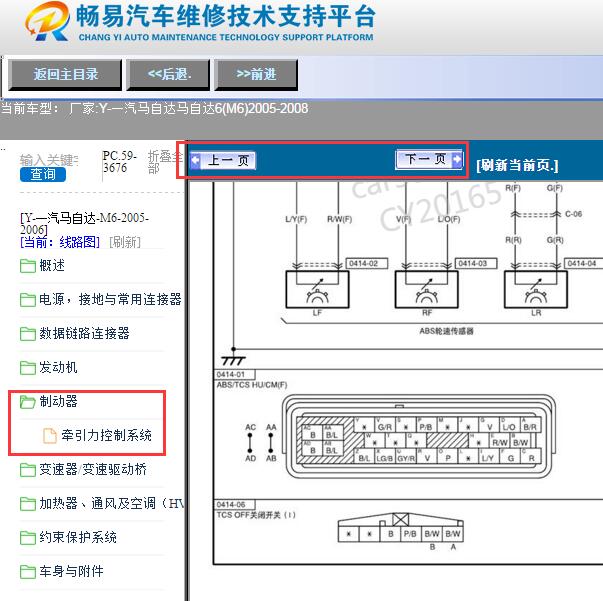Click the R/W(F) wire label
603x601 pixels.
(x=340, y=219)
